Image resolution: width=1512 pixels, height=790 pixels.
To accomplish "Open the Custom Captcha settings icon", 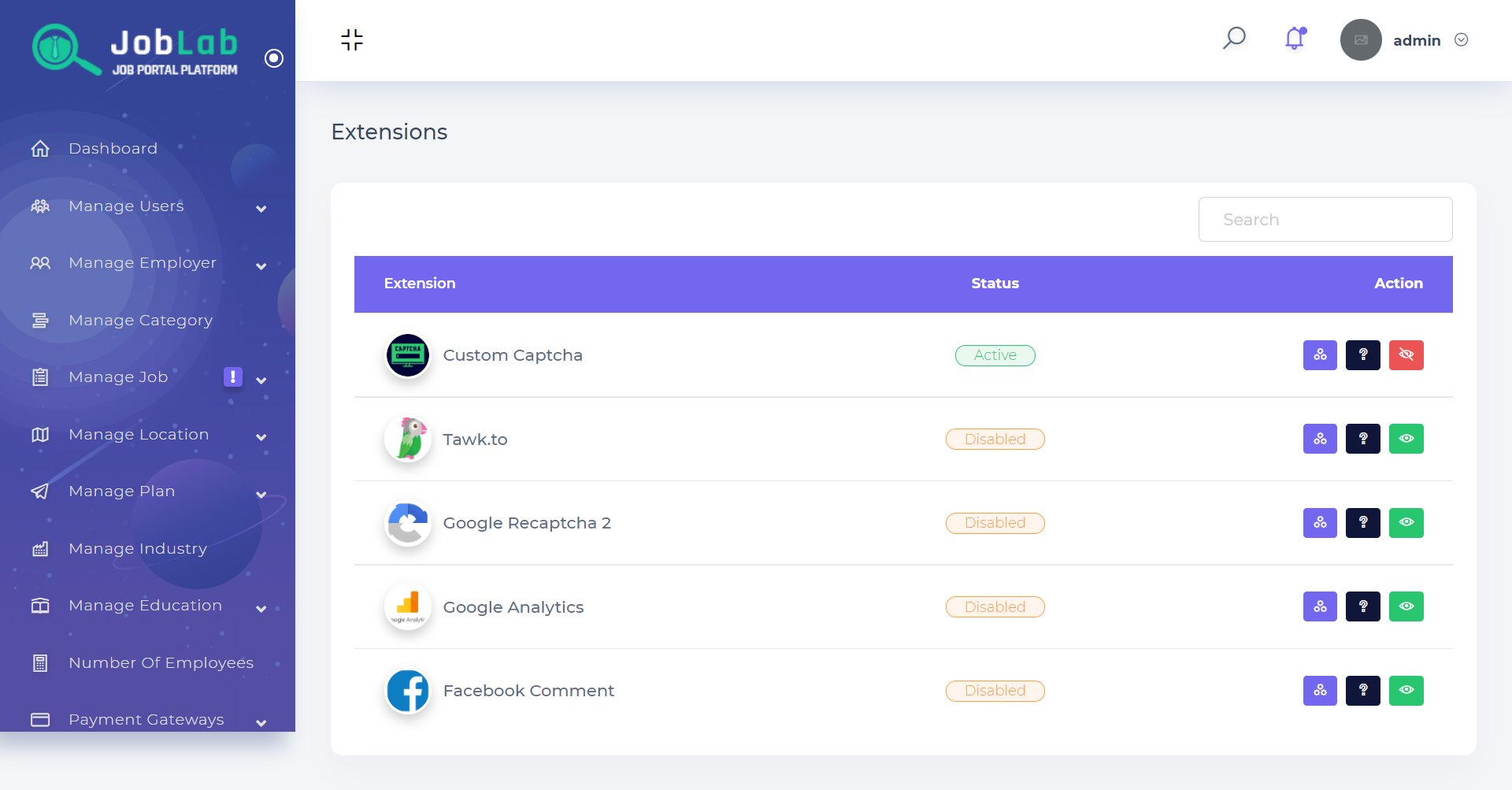I will click(1320, 355).
